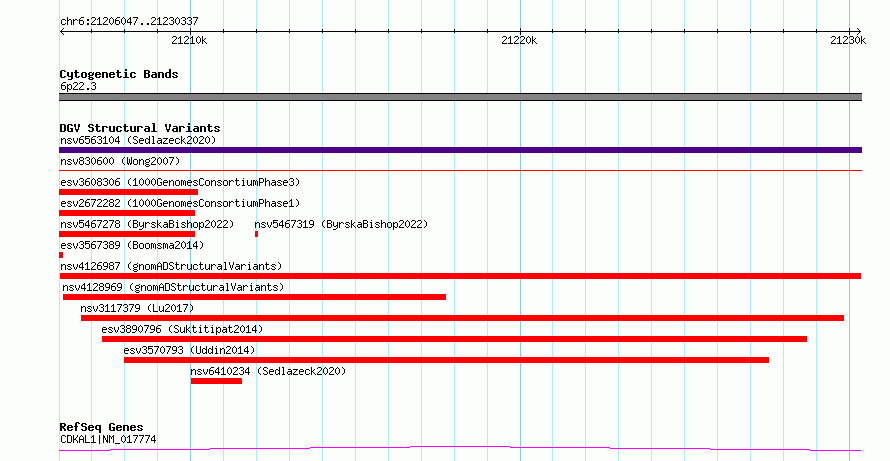Click the gray 6p22.3 cytogenetic band bar
Viewport: 890px width, 461px height.
coord(460,97)
